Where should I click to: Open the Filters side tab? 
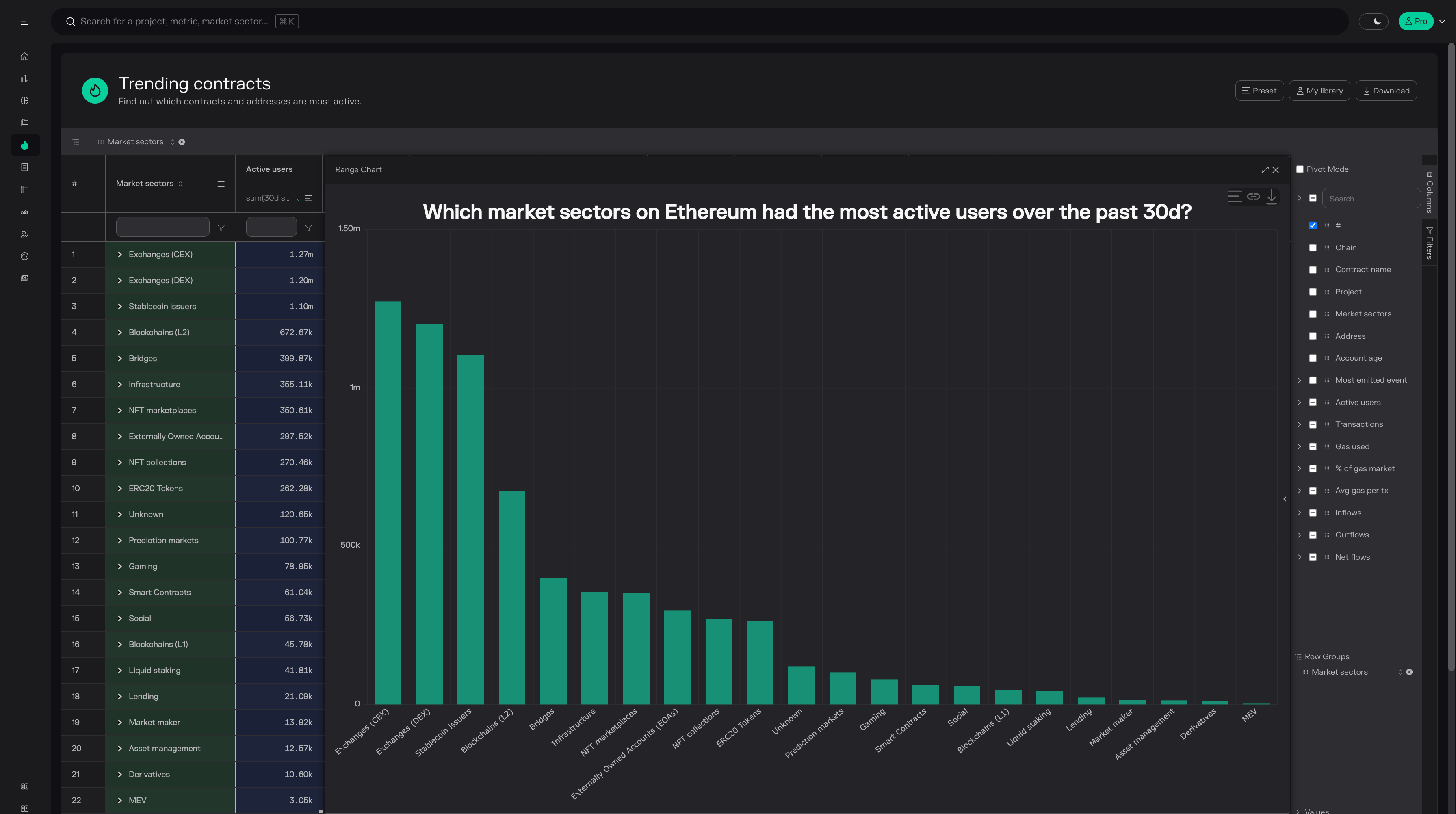pos(1430,243)
